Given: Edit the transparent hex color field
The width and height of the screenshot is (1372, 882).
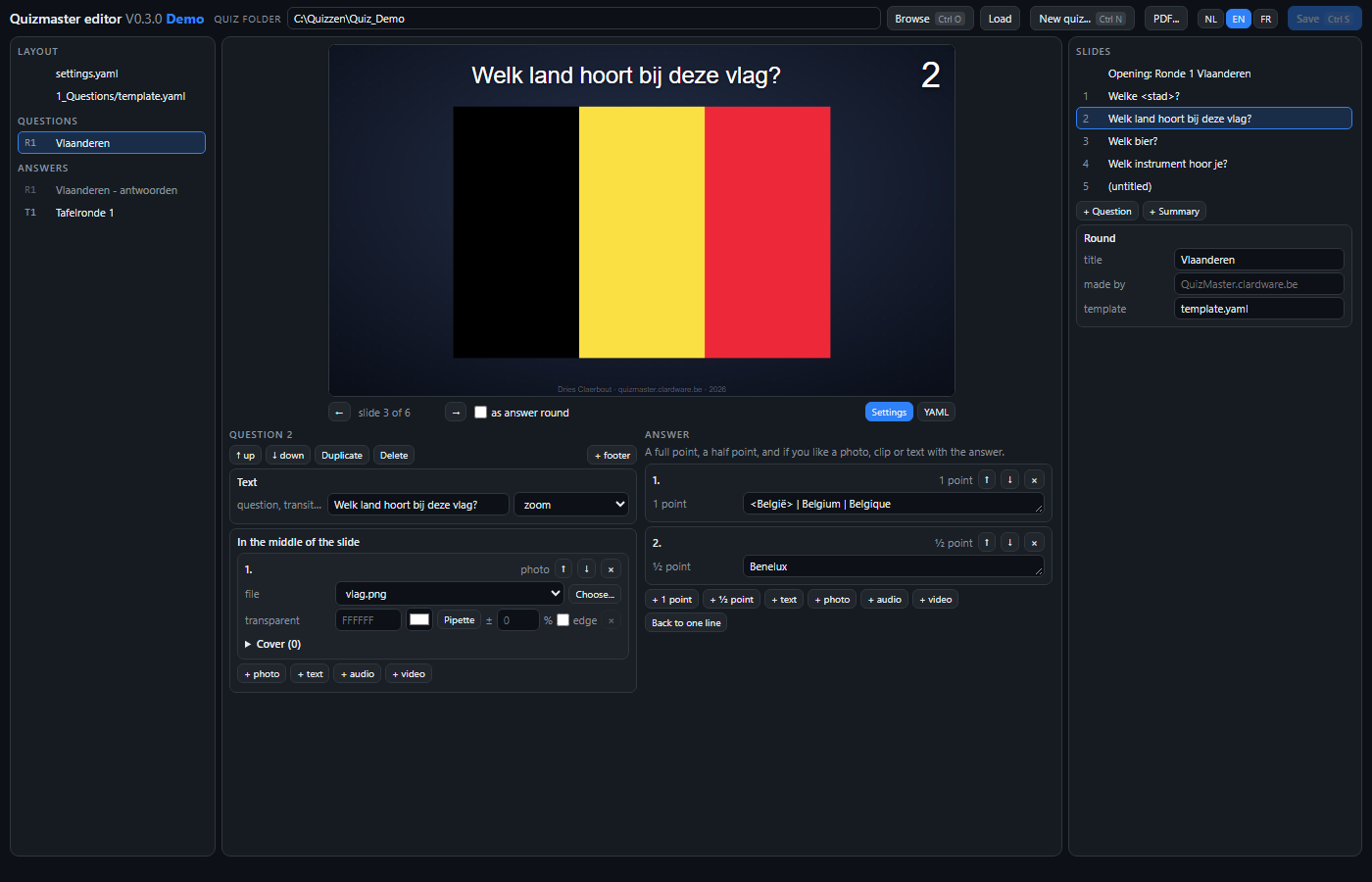Looking at the screenshot, I should pyautogui.click(x=368, y=620).
